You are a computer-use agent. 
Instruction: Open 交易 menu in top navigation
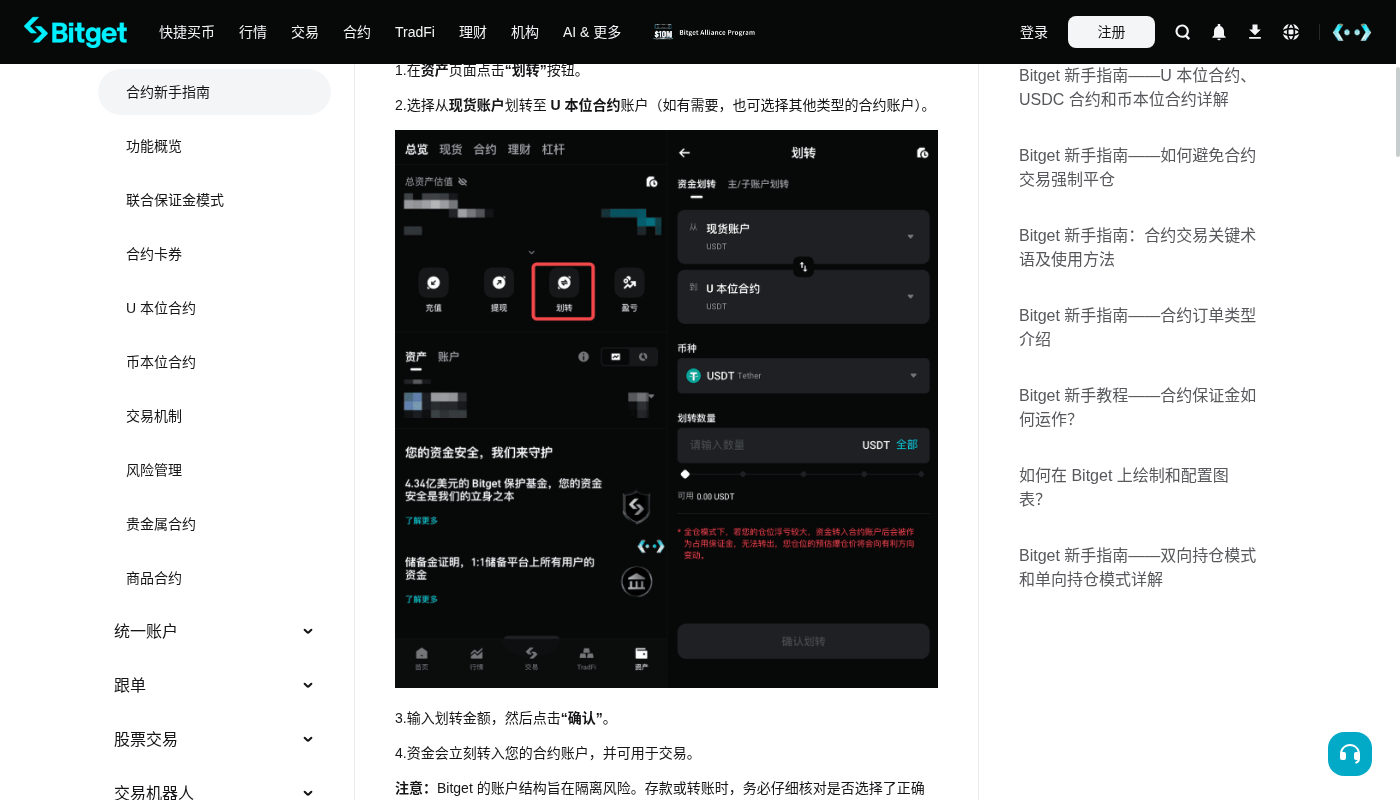(305, 32)
